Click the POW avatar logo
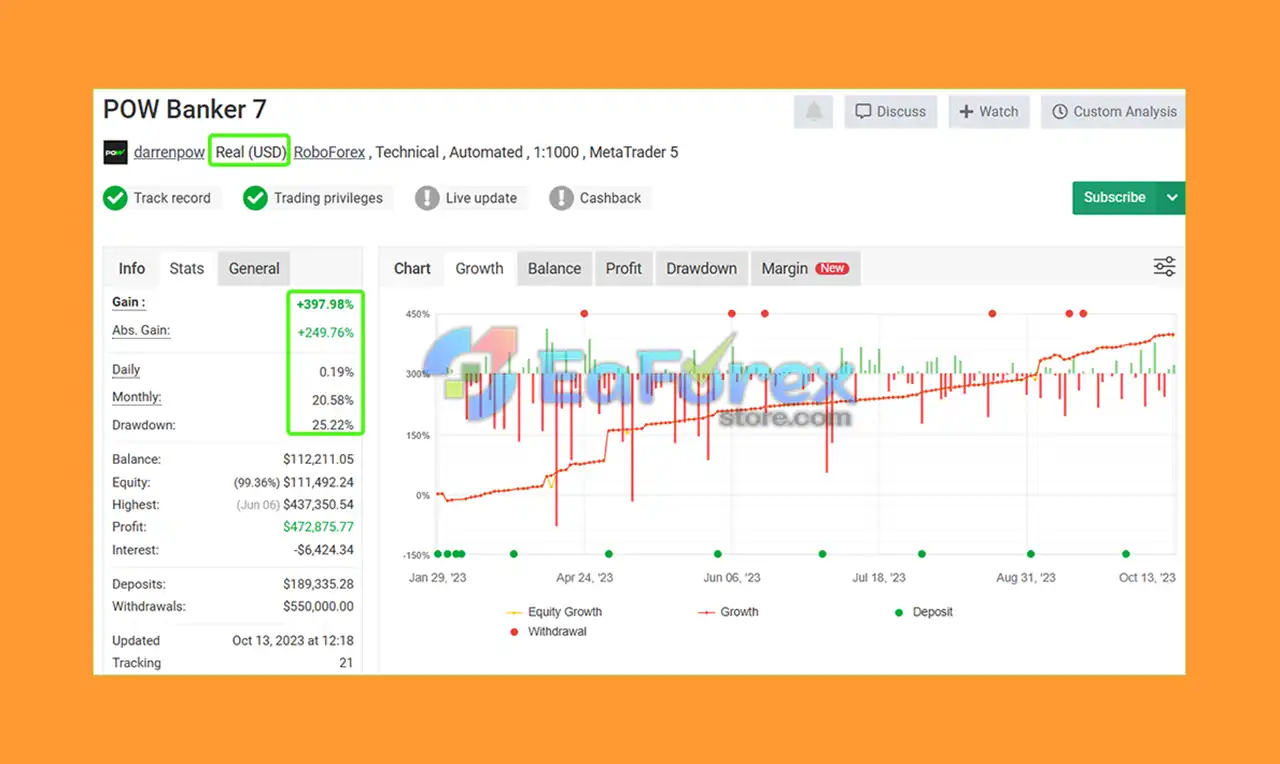The image size is (1280, 764). [115, 153]
